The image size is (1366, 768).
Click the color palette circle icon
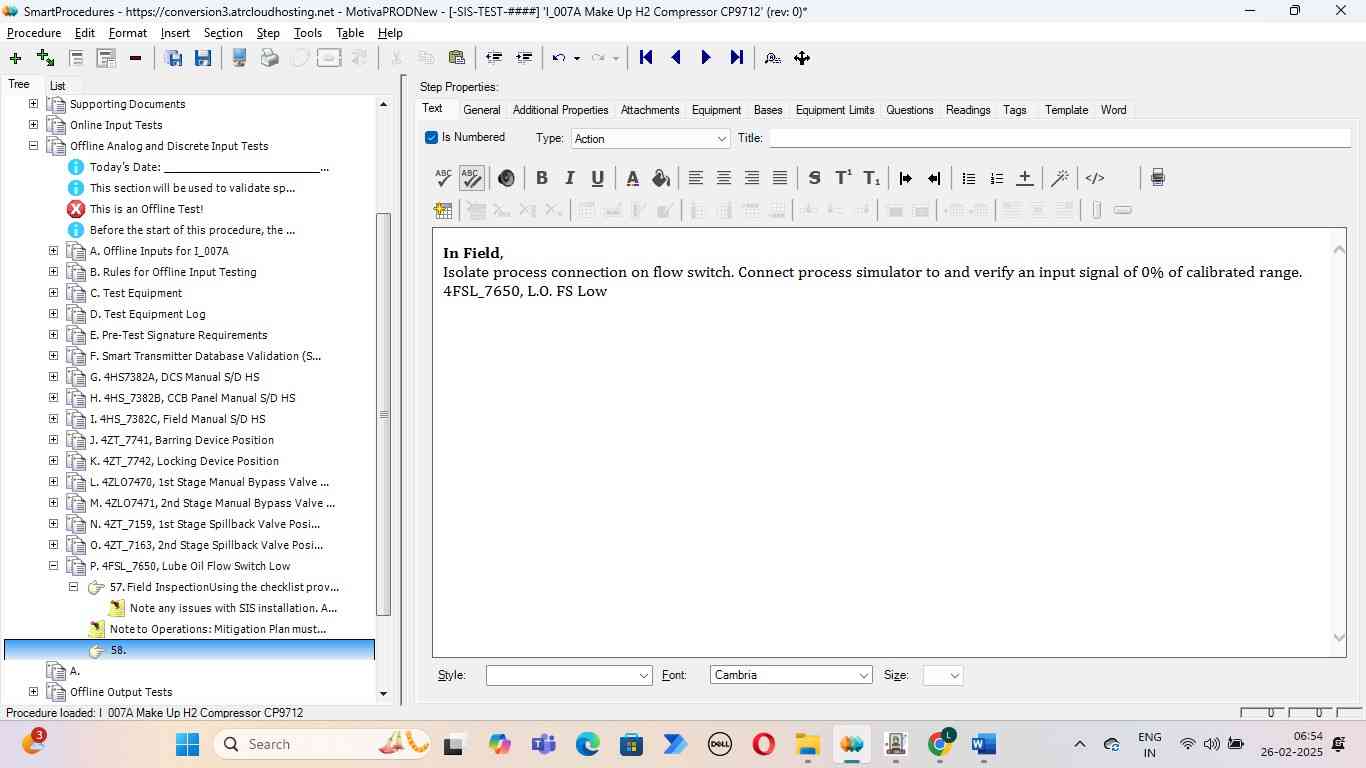[506, 178]
